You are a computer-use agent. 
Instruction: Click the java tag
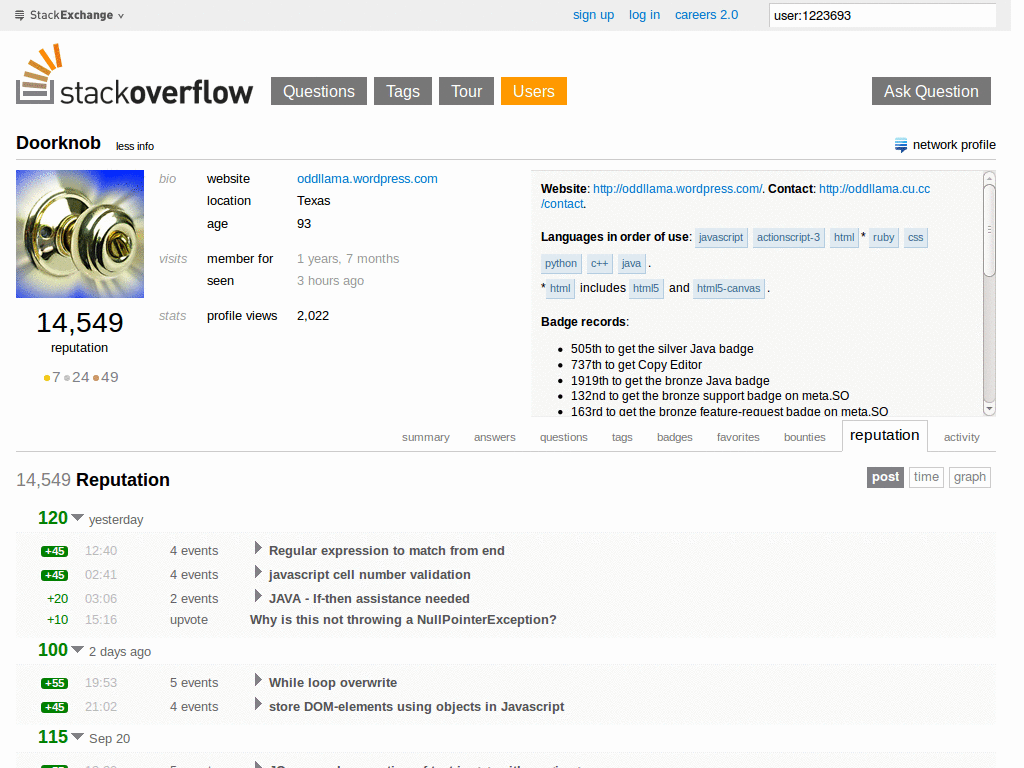click(x=632, y=264)
